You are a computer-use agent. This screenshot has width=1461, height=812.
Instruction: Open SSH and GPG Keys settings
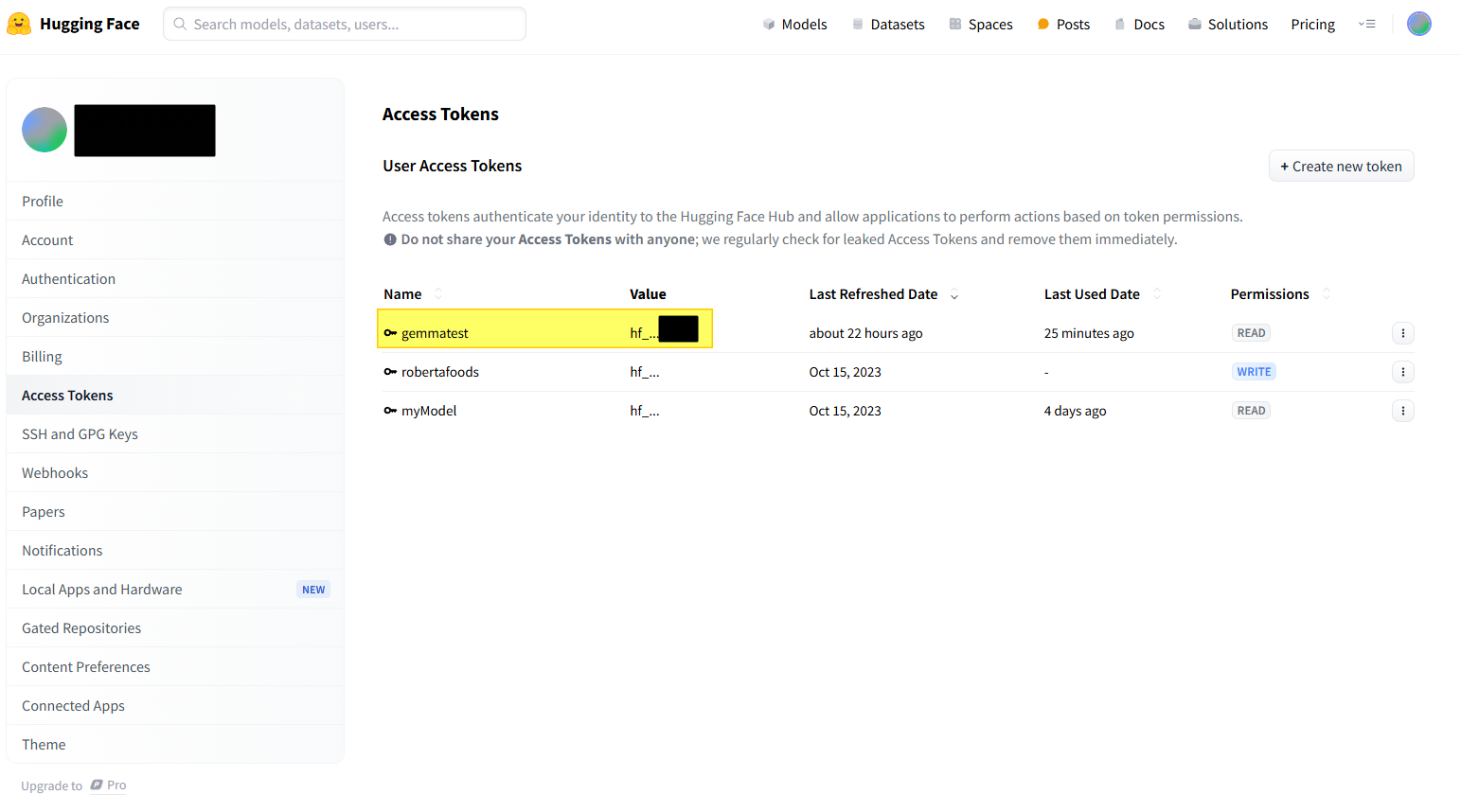tap(175, 434)
